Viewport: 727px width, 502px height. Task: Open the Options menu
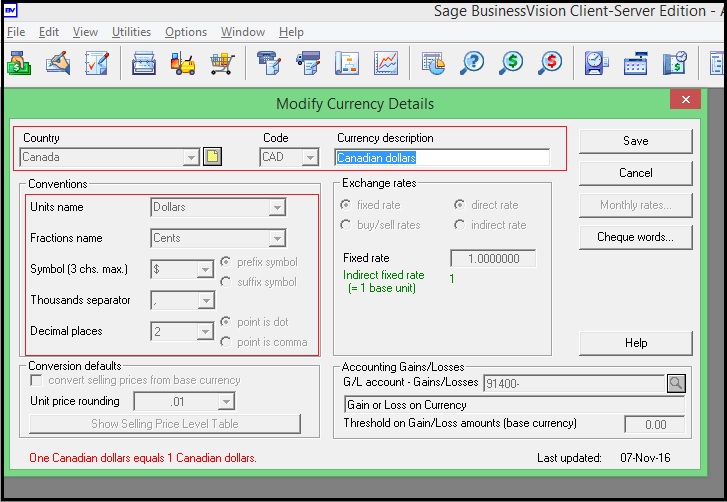click(186, 32)
